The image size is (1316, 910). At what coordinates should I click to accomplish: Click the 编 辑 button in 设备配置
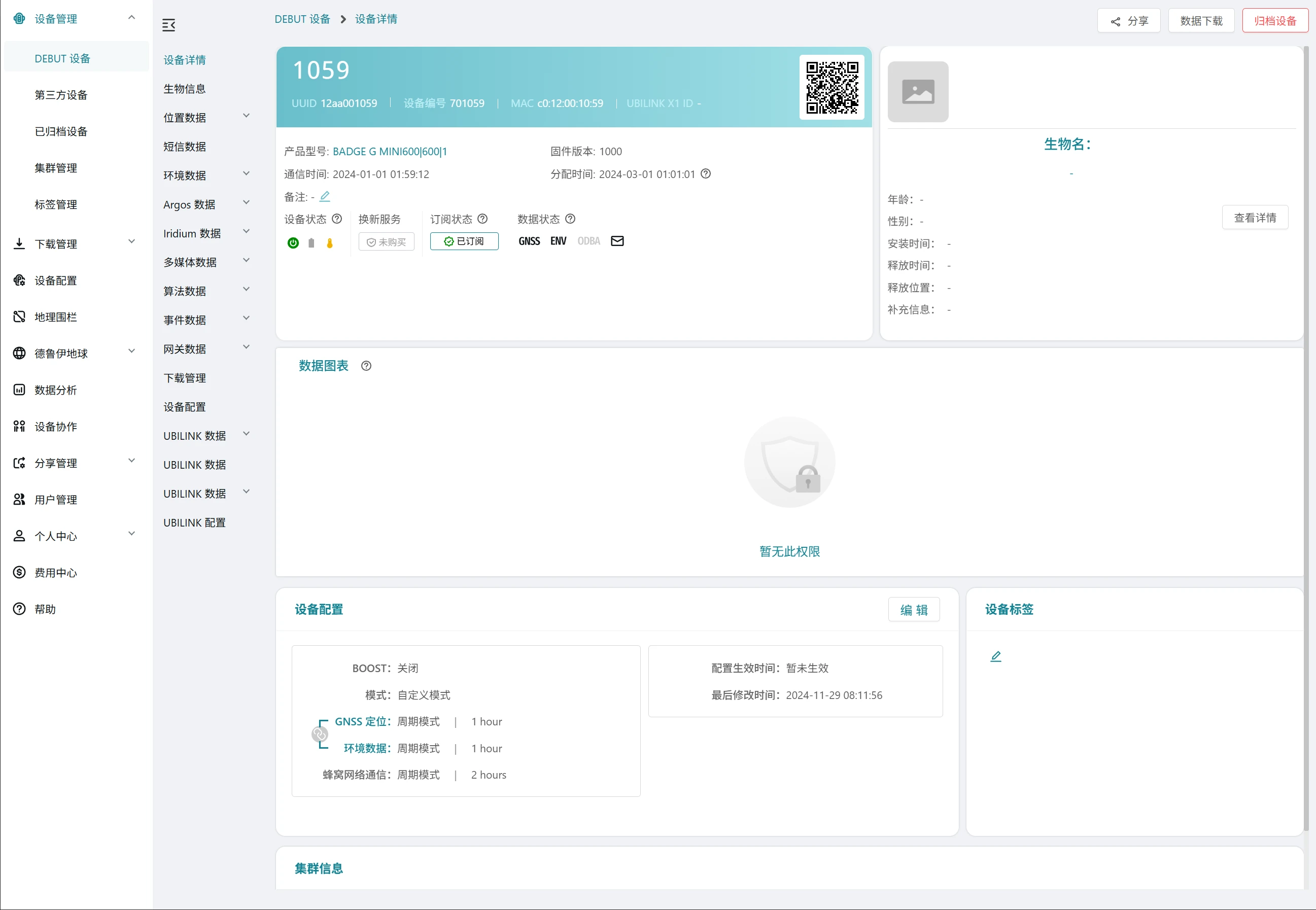coord(914,610)
